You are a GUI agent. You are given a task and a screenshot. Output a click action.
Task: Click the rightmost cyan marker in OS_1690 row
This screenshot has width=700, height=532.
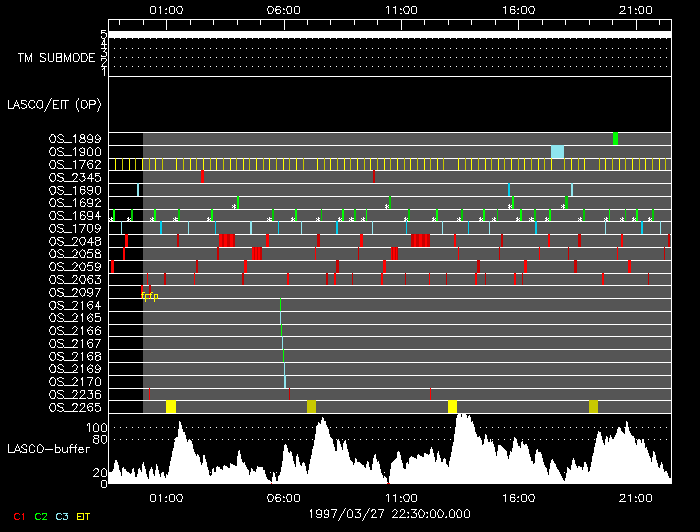tap(572, 189)
